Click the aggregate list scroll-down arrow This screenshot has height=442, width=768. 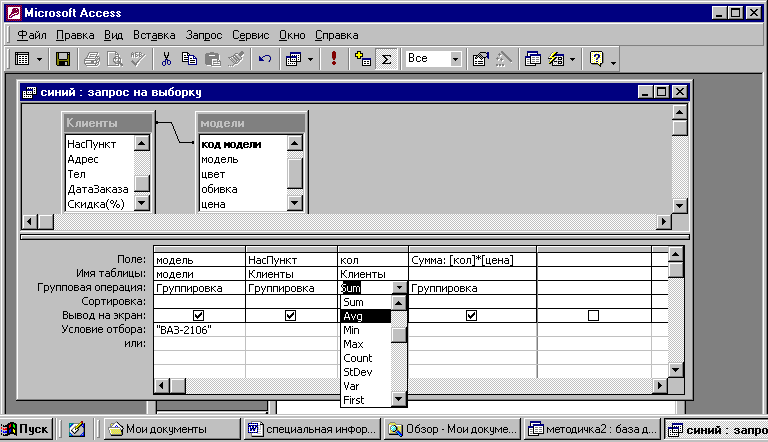399,399
